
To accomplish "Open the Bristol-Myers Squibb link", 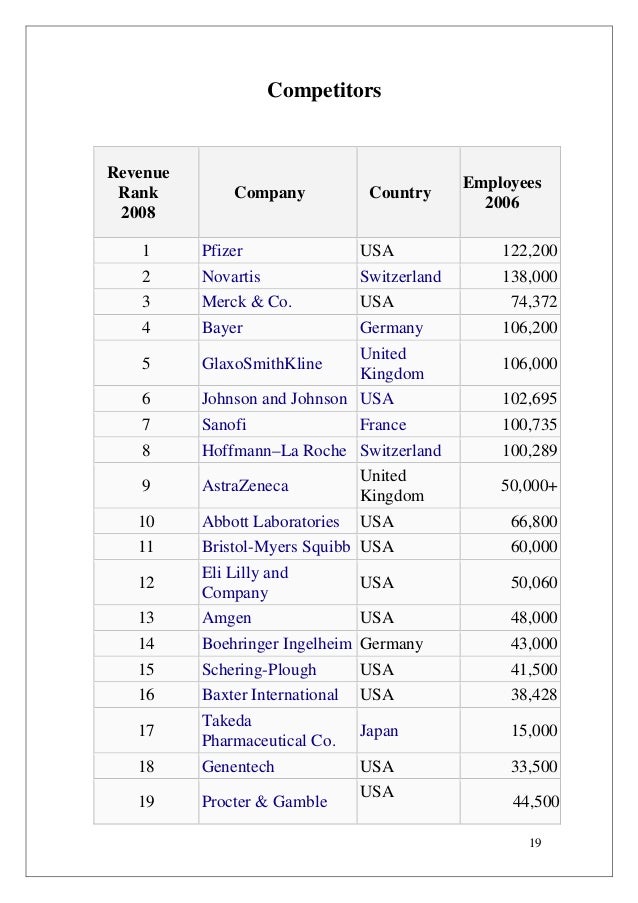I will click(x=276, y=547).
